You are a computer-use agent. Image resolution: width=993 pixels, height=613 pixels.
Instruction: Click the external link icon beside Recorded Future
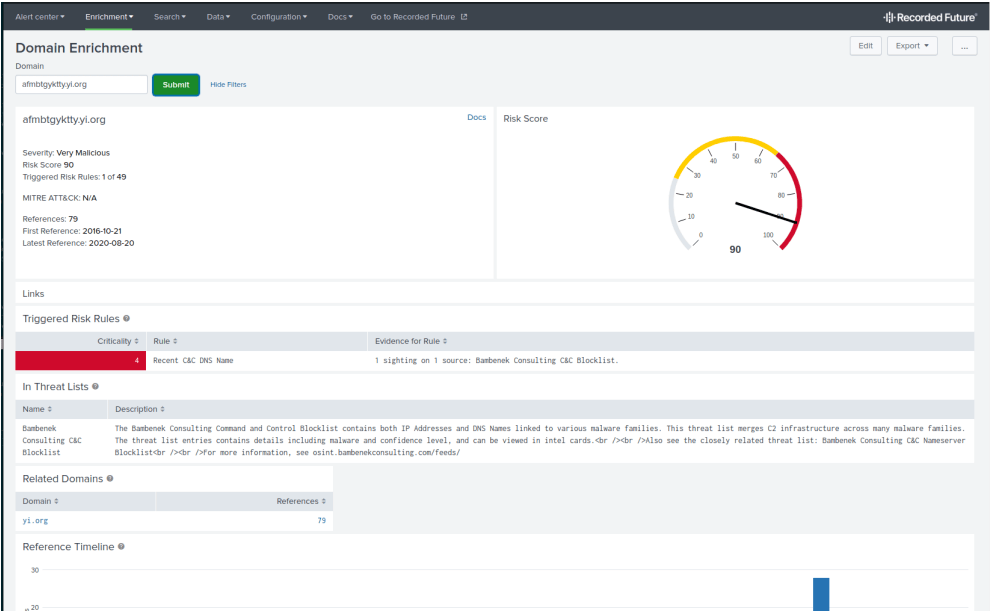tap(464, 17)
